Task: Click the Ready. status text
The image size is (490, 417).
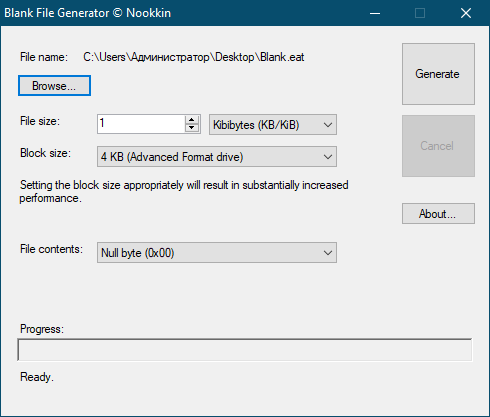Action: 37,377
